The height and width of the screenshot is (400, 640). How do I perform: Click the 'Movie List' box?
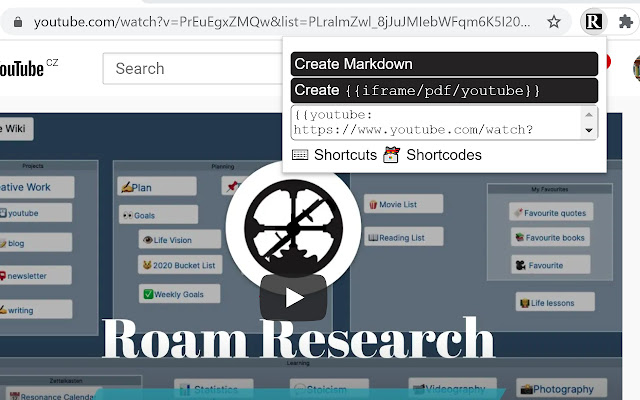(403, 204)
